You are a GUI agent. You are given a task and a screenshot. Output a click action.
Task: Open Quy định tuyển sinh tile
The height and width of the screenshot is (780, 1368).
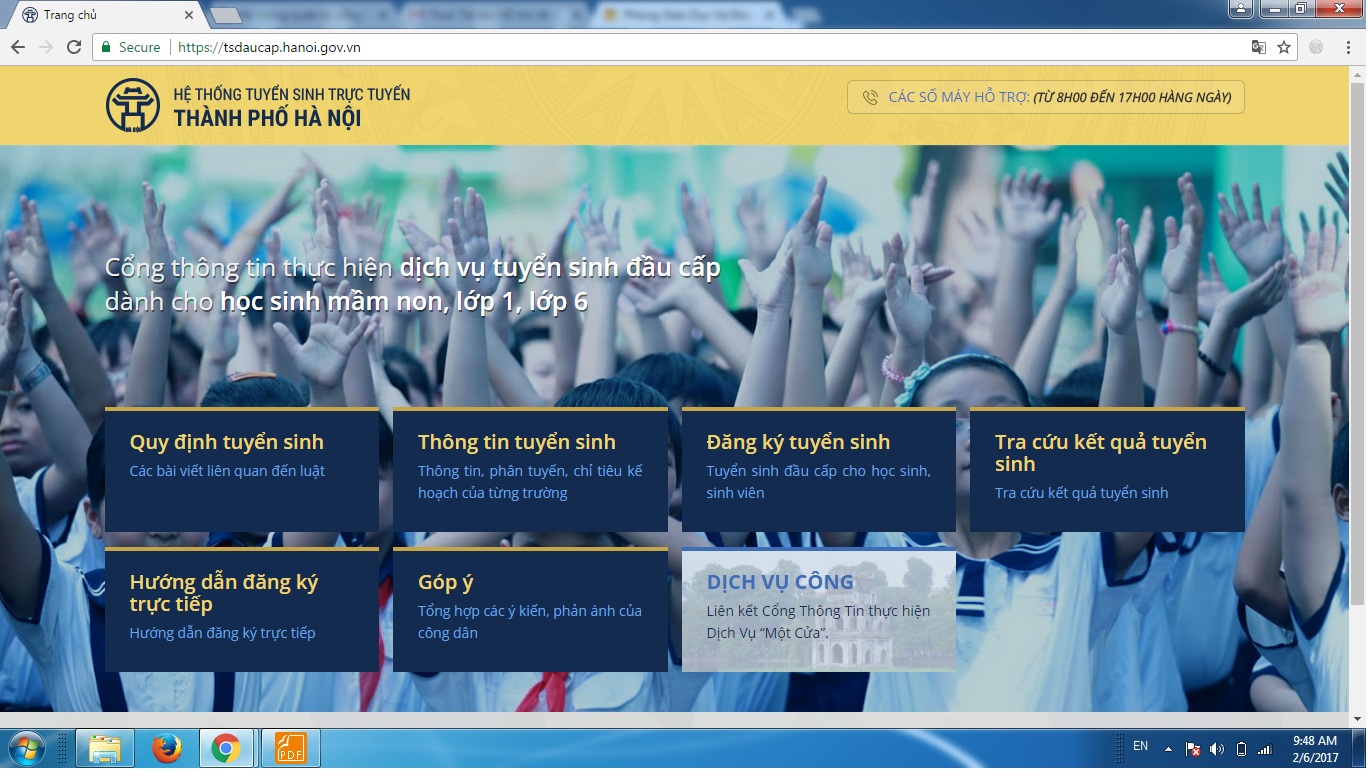click(241, 469)
